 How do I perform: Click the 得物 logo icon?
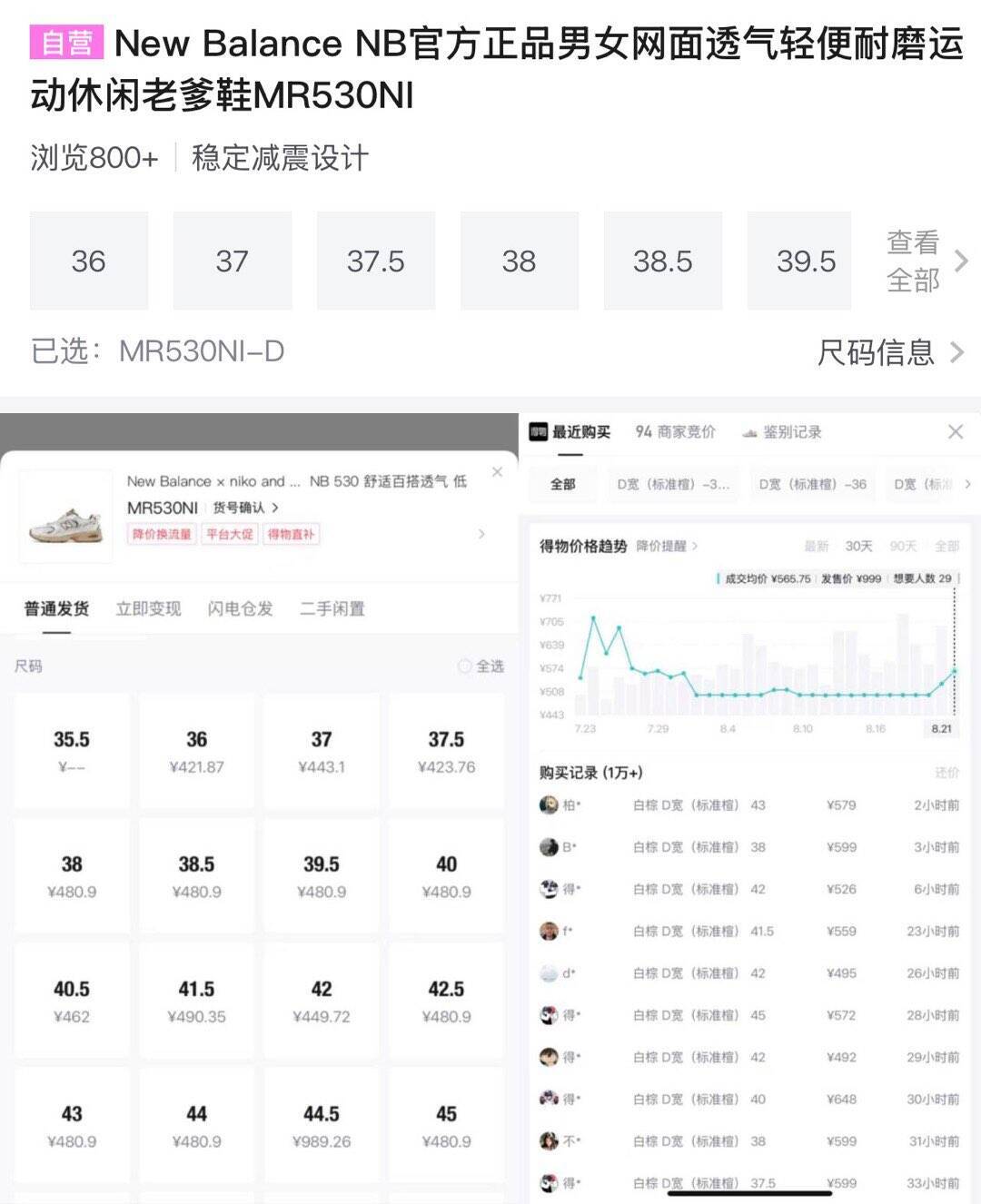539,432
